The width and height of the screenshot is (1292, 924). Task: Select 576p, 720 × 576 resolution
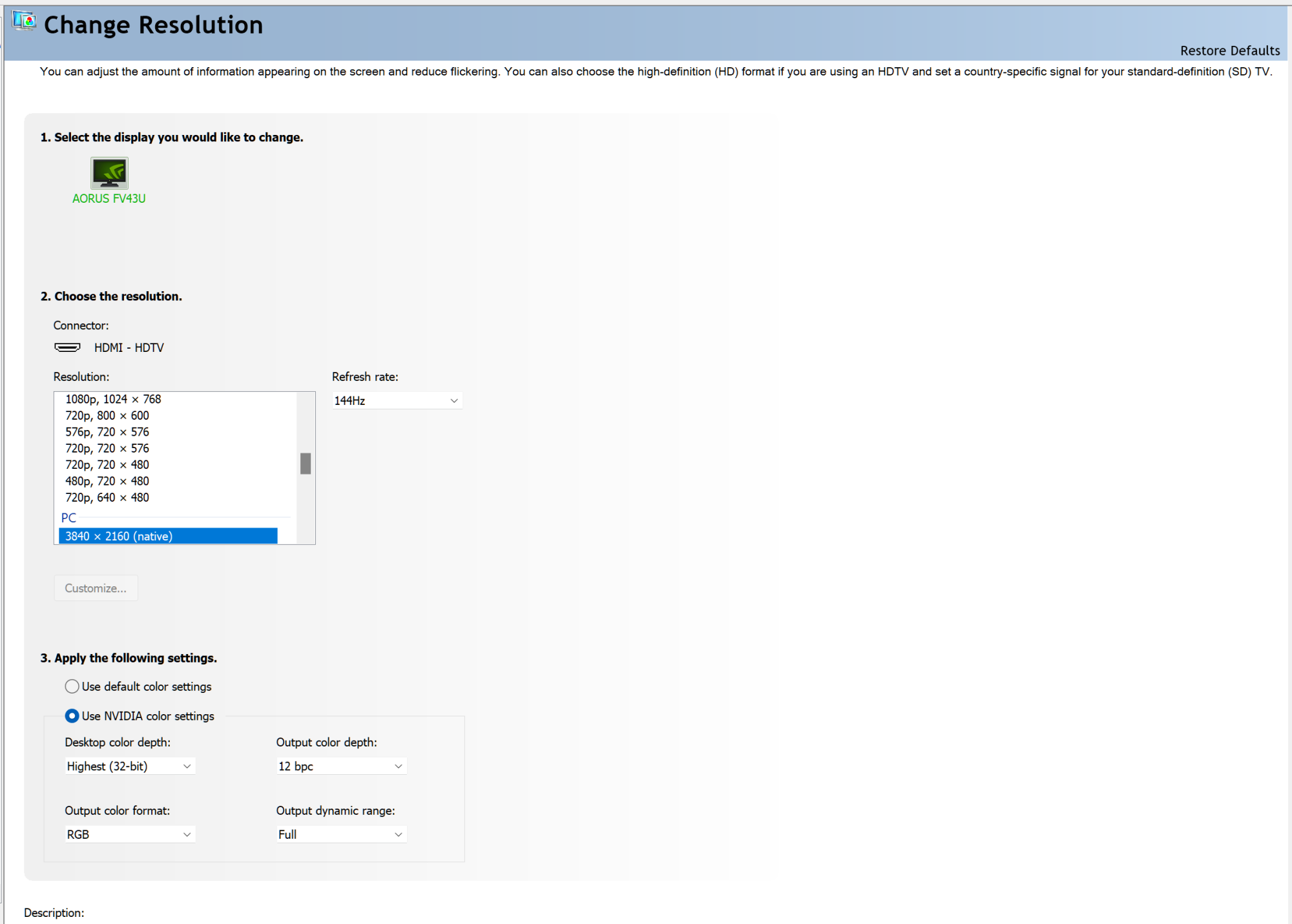point(107,432)
